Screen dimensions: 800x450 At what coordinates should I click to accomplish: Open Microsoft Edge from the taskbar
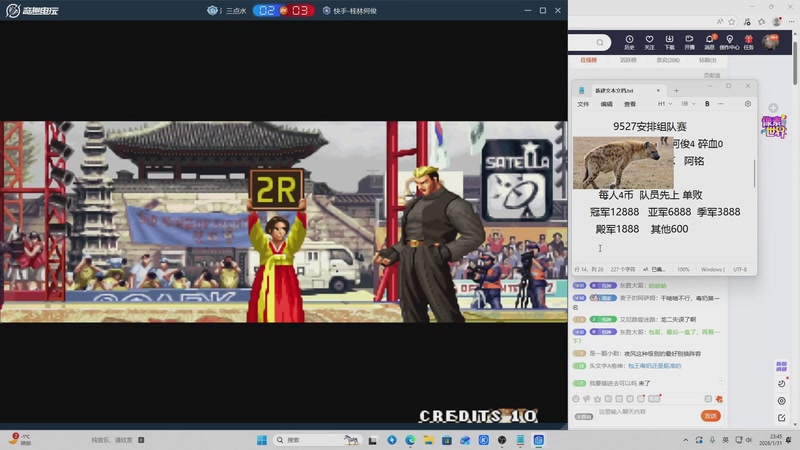[410, 440]
